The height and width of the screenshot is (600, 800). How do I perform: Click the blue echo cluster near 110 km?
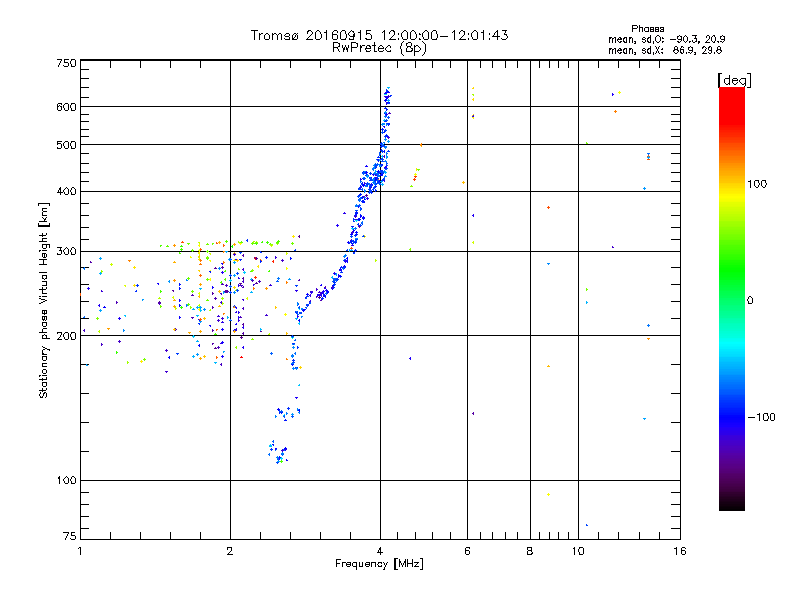278,452
